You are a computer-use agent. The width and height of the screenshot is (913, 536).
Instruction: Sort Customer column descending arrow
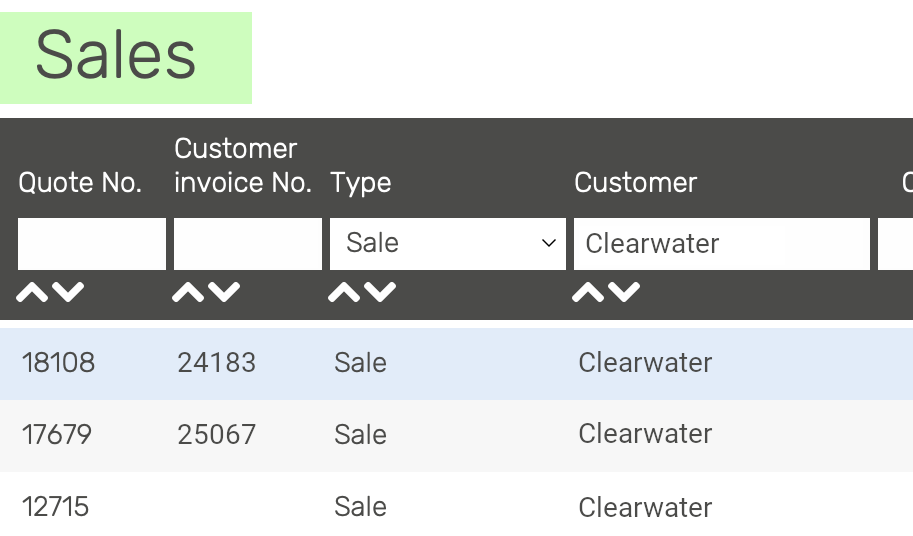pos(624,293)
